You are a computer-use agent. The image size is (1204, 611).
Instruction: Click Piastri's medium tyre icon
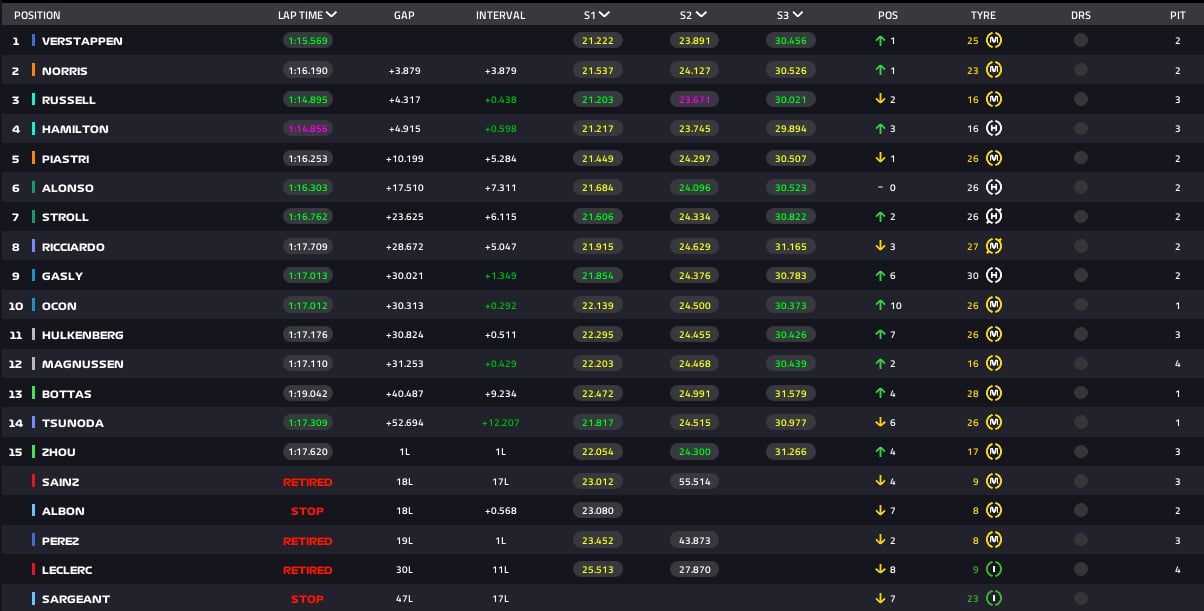pyautogui.click(x=994, y=158)
